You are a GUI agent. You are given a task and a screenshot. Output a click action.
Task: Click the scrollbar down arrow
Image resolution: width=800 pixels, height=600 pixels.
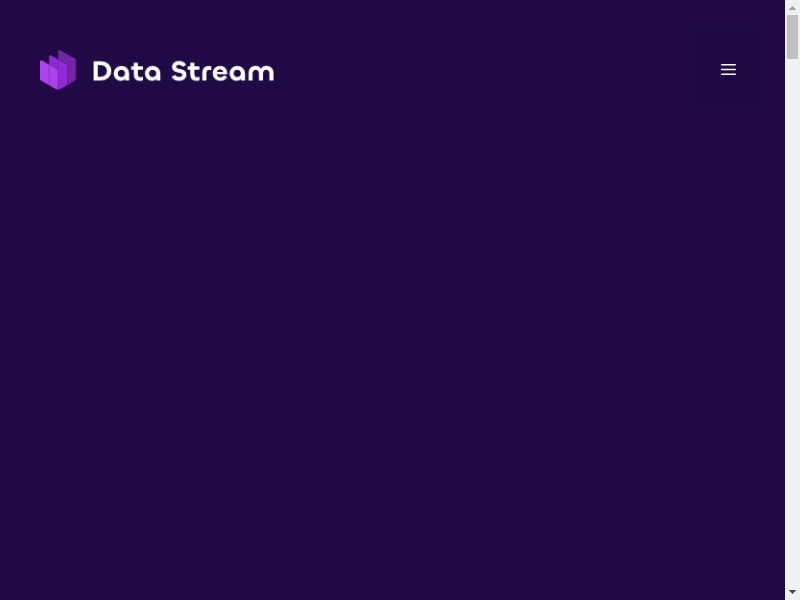point(792,593)
